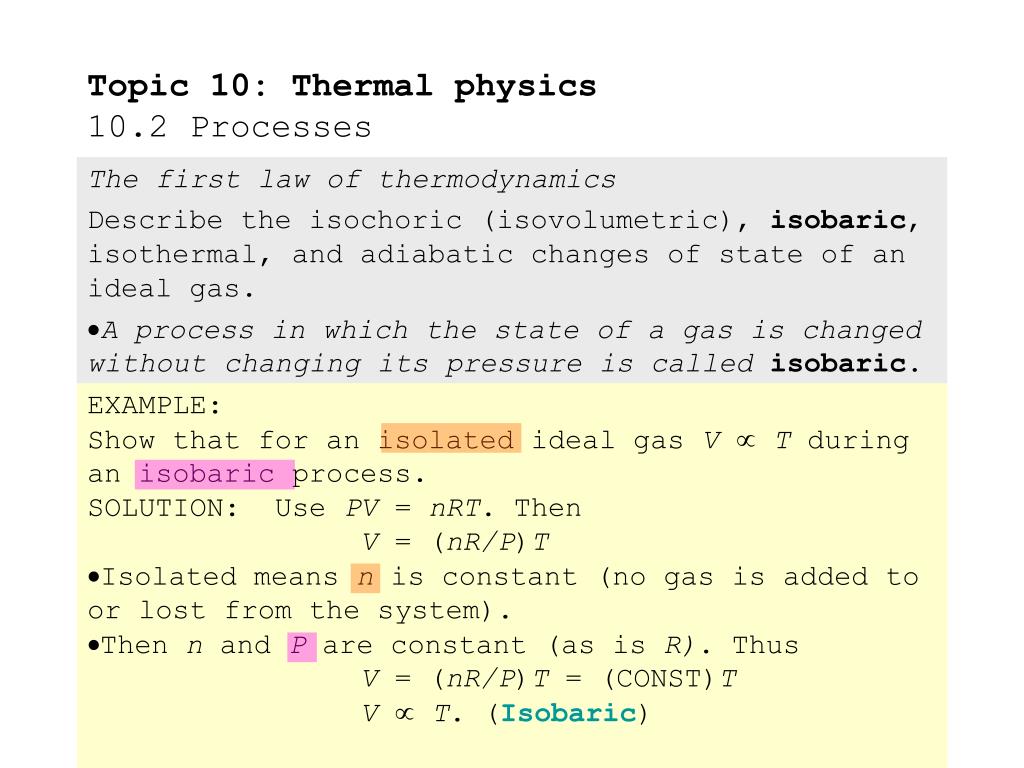
Task: Click the bullet before 'Then n and'
Action: 94,646
